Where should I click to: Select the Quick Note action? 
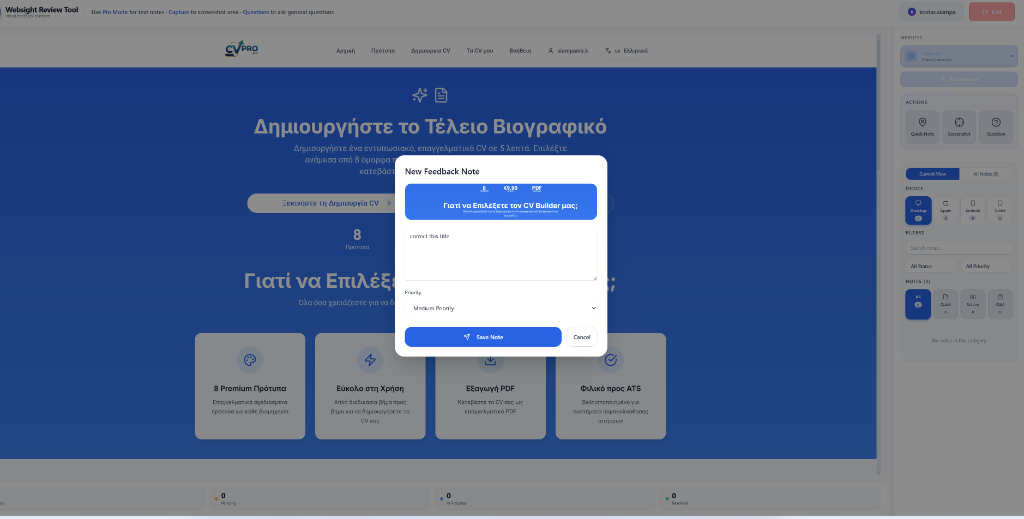click(922, 127)
